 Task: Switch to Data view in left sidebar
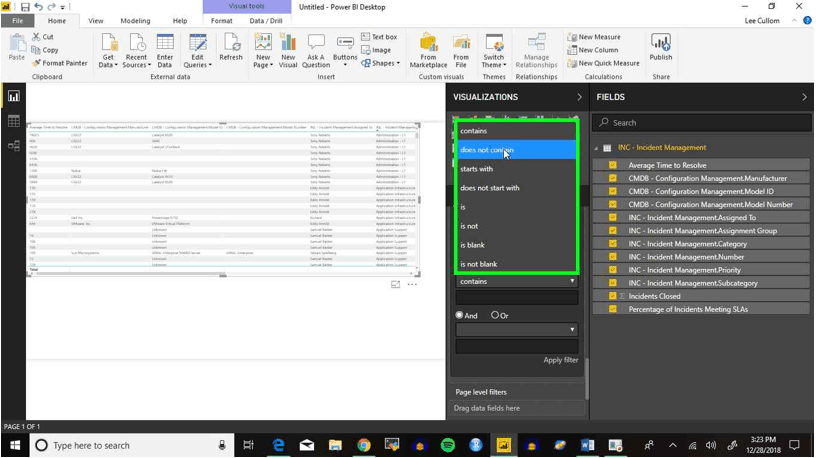pos(14,121)
